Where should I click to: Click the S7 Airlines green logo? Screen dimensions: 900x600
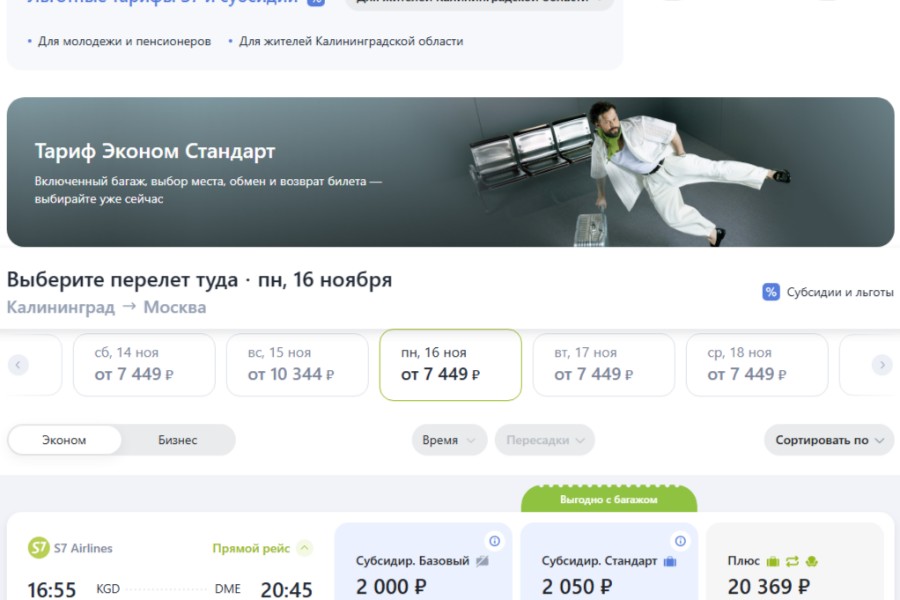coord(39,548)
